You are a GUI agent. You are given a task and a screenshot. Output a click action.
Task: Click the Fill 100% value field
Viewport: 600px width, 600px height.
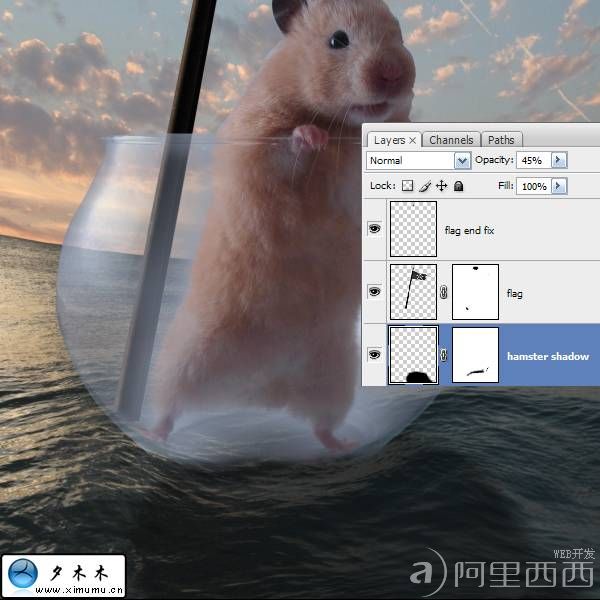533,186
